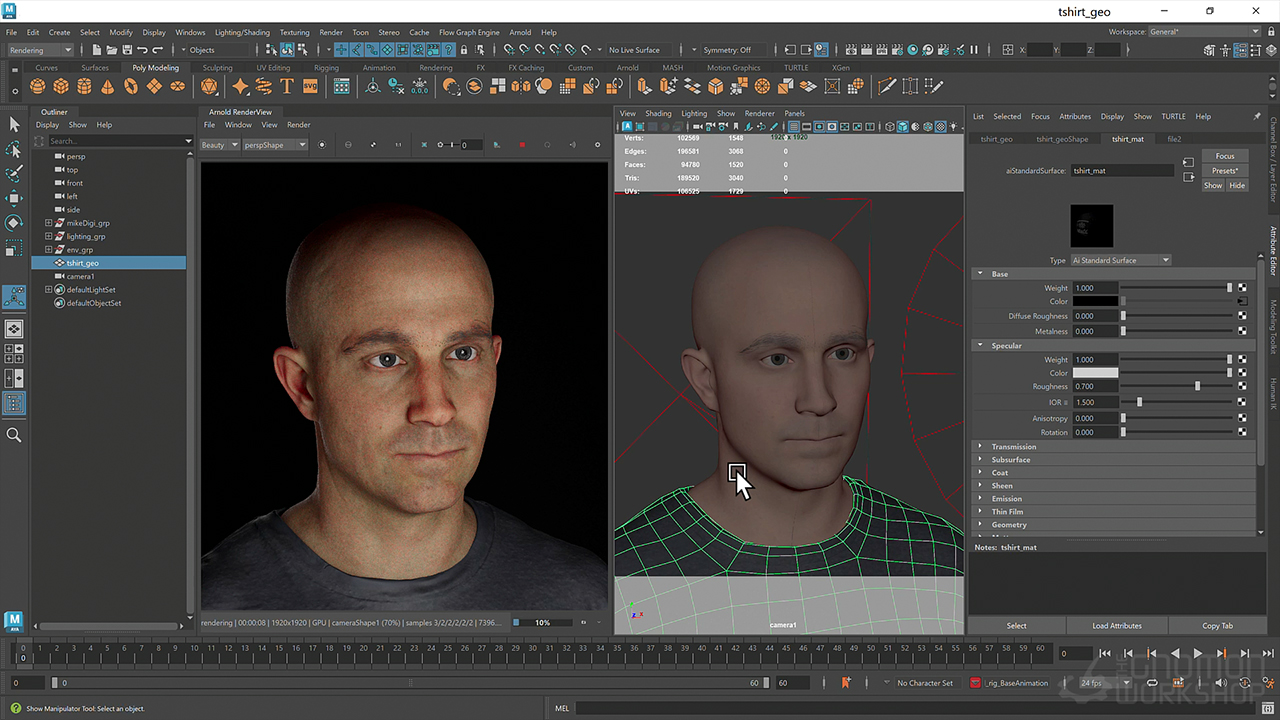Create a polygon sphere from the shelf
Viewport: 1280px width, 720px height.
(x=38, y=87)
